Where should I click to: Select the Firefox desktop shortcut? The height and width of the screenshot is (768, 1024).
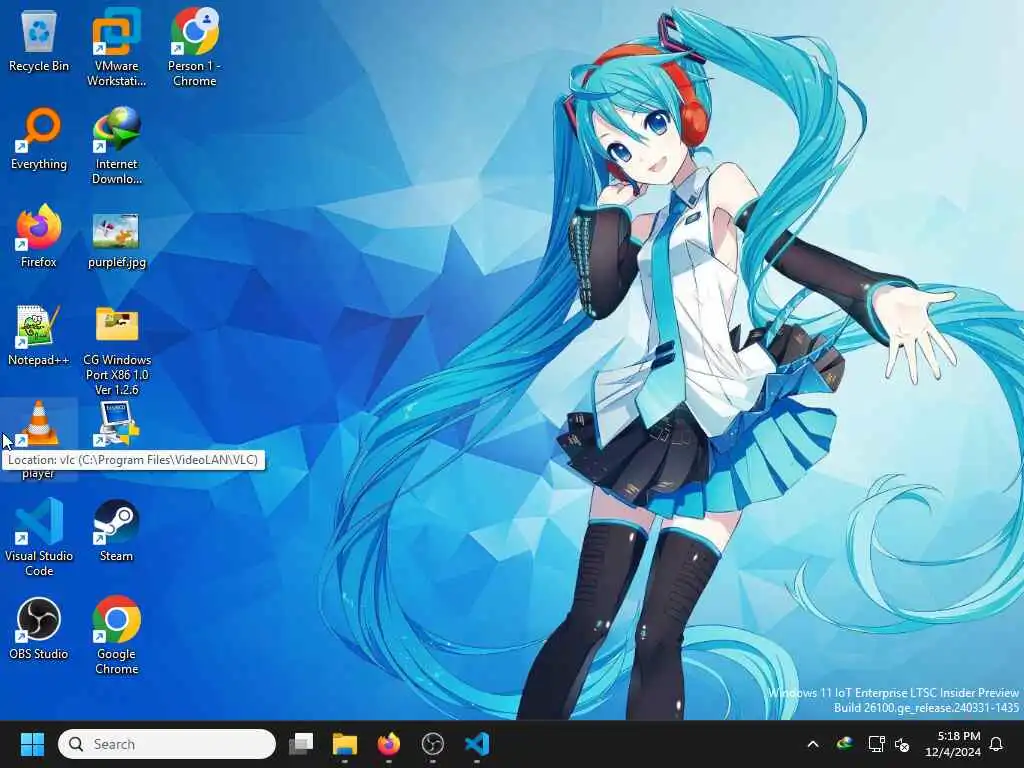point(39,236)
